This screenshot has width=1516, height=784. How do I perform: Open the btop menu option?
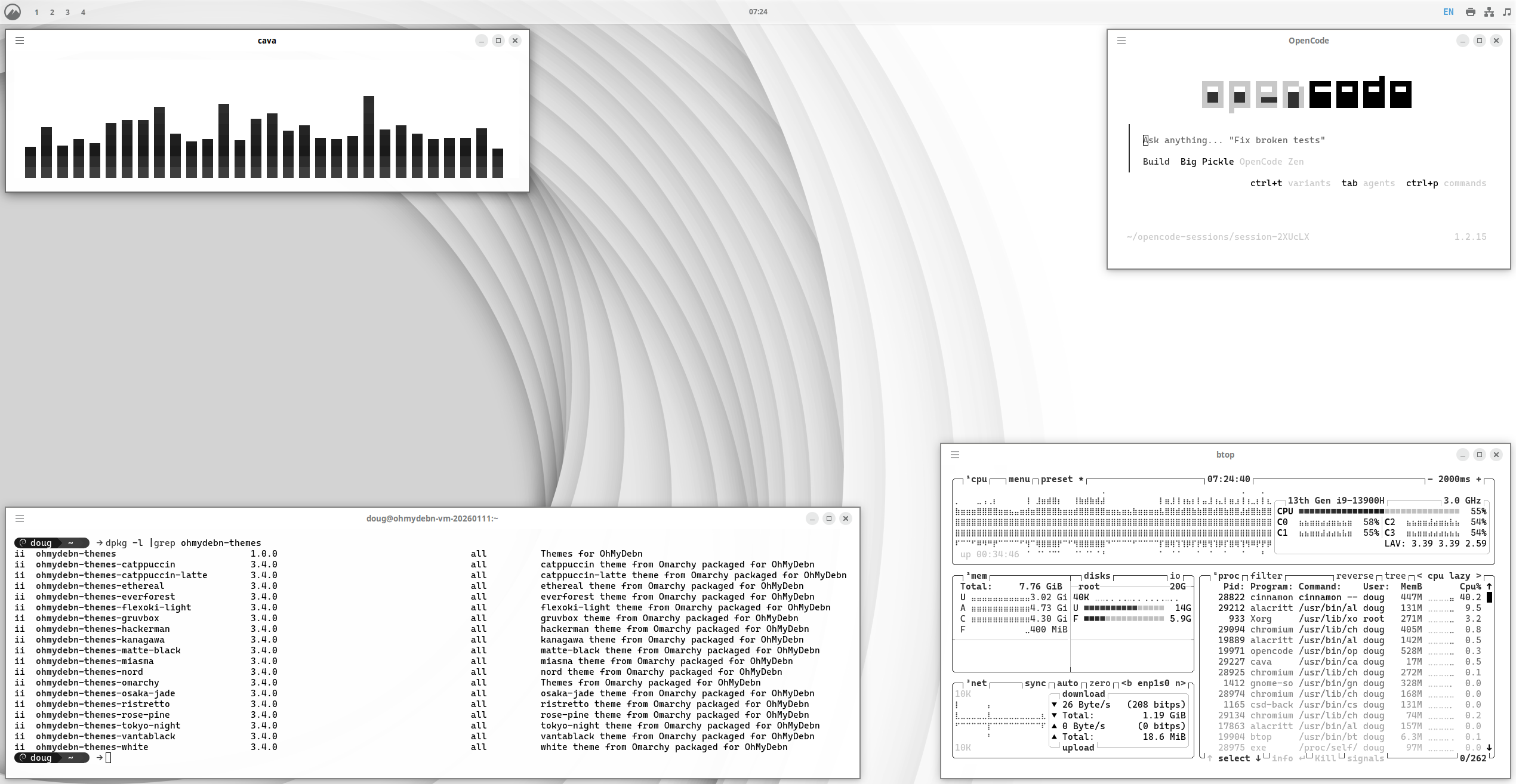point(1019,479)
